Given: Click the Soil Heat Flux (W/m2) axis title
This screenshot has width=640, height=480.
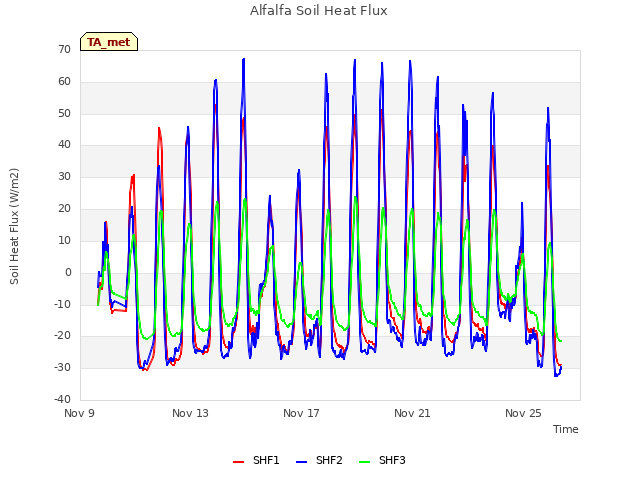Looking at the screenshot, I should click(14, 226).
